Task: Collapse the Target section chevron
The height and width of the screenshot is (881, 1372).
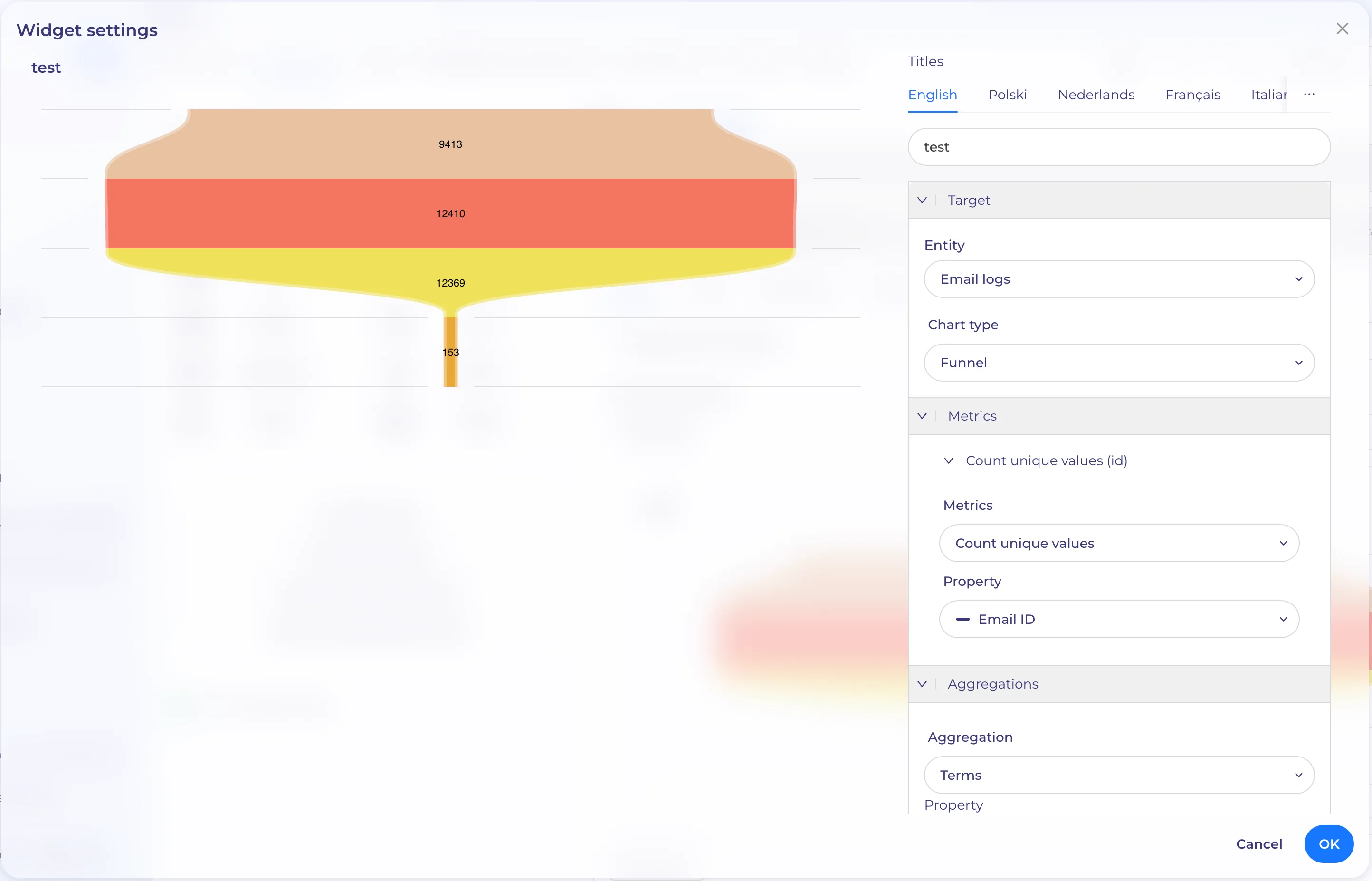Action: tap(922, 200)
